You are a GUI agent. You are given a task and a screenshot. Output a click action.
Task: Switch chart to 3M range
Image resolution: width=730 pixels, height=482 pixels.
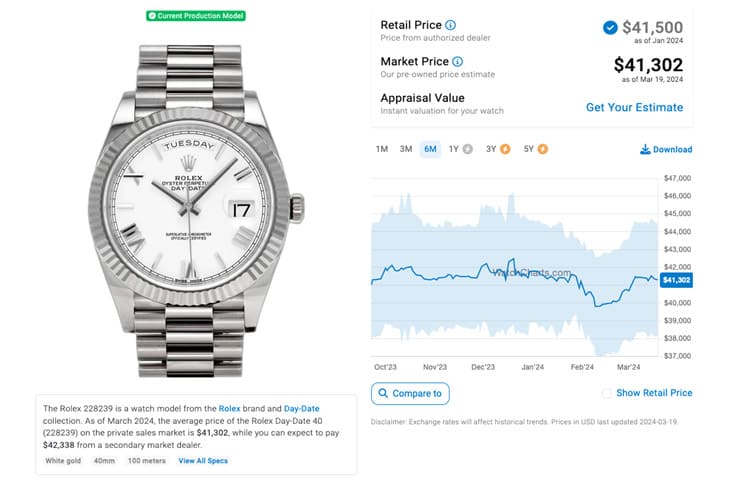406,149
